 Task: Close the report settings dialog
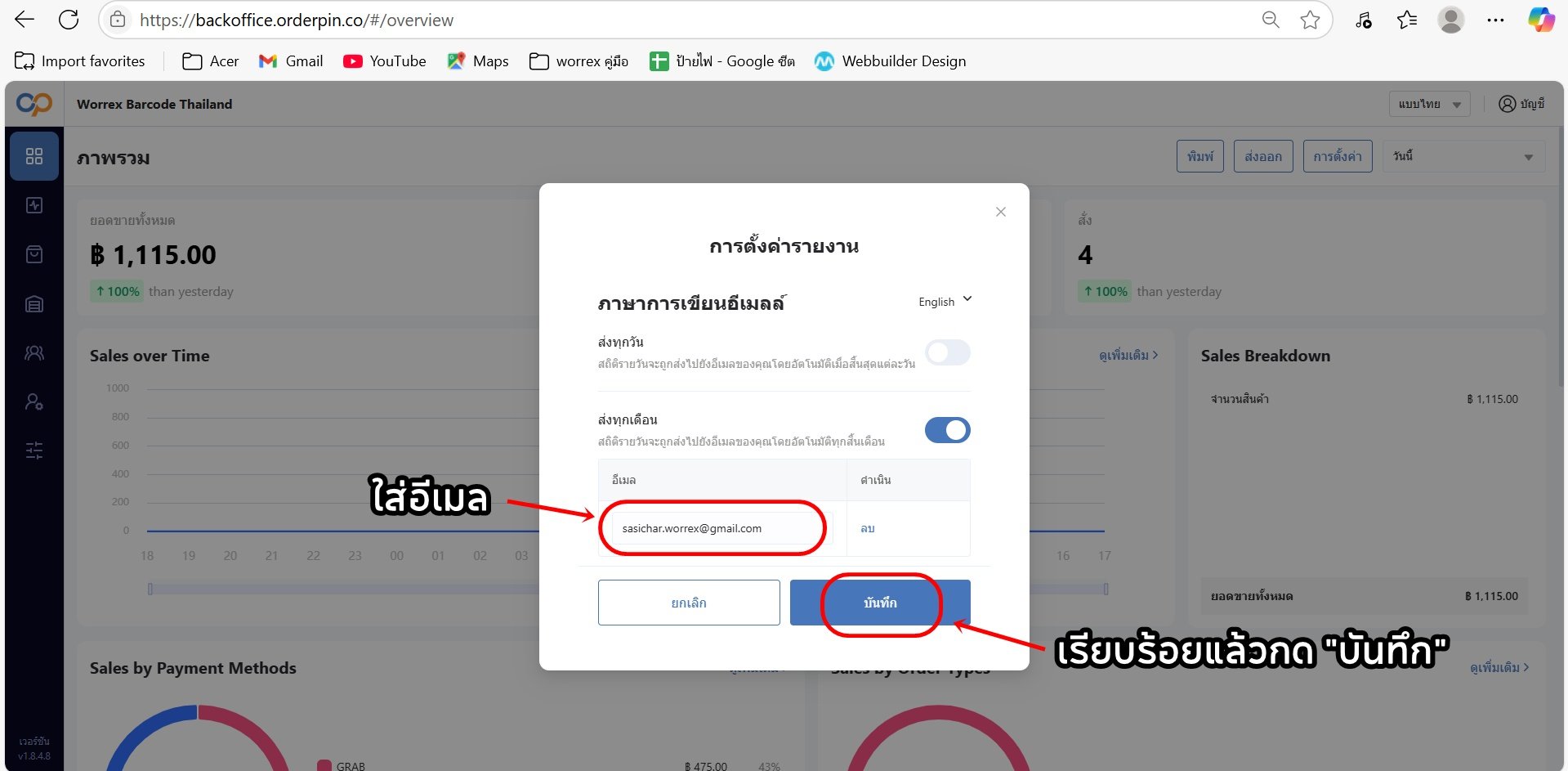[1001, 212]
